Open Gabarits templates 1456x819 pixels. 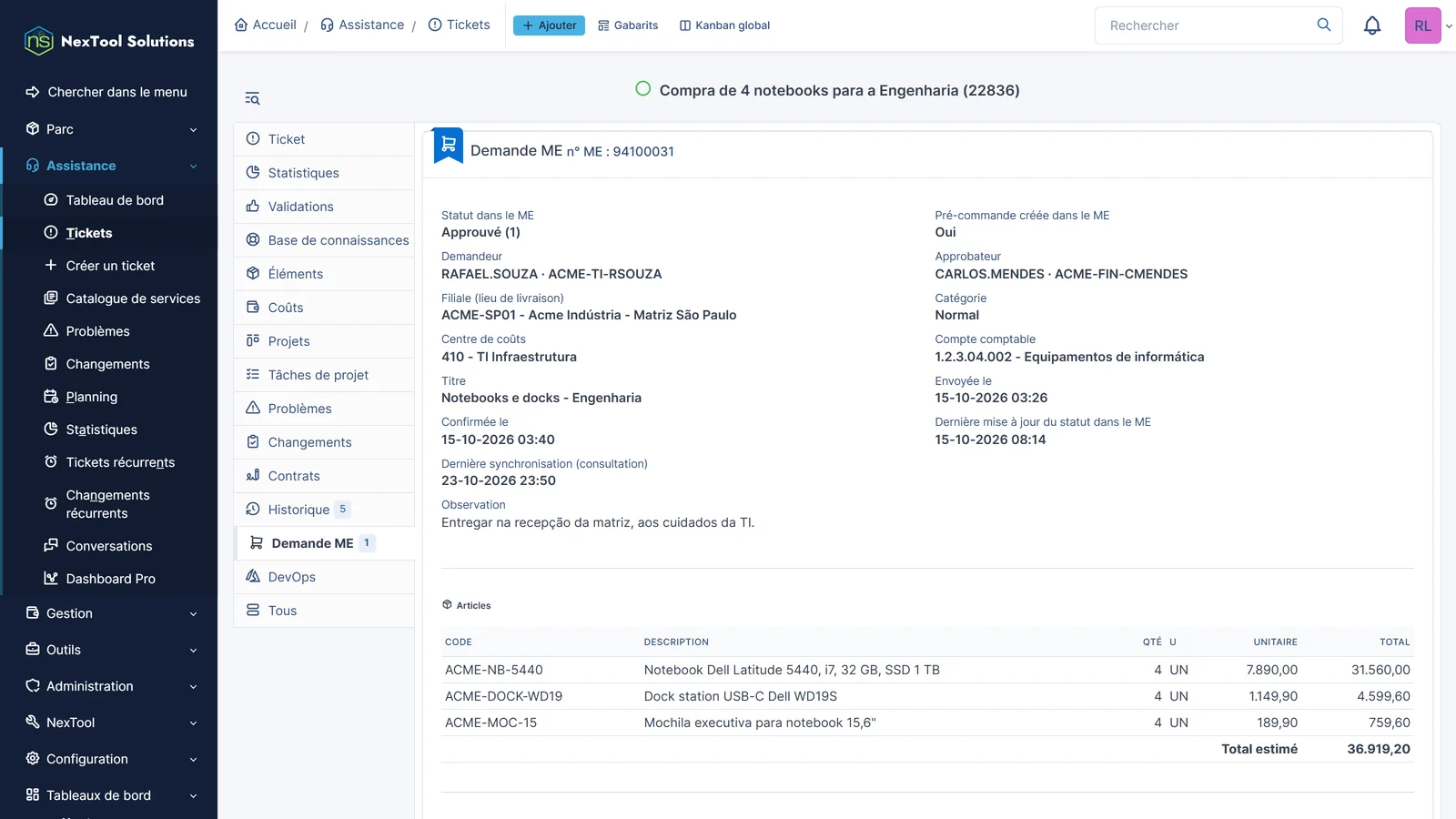click(628, 25)
